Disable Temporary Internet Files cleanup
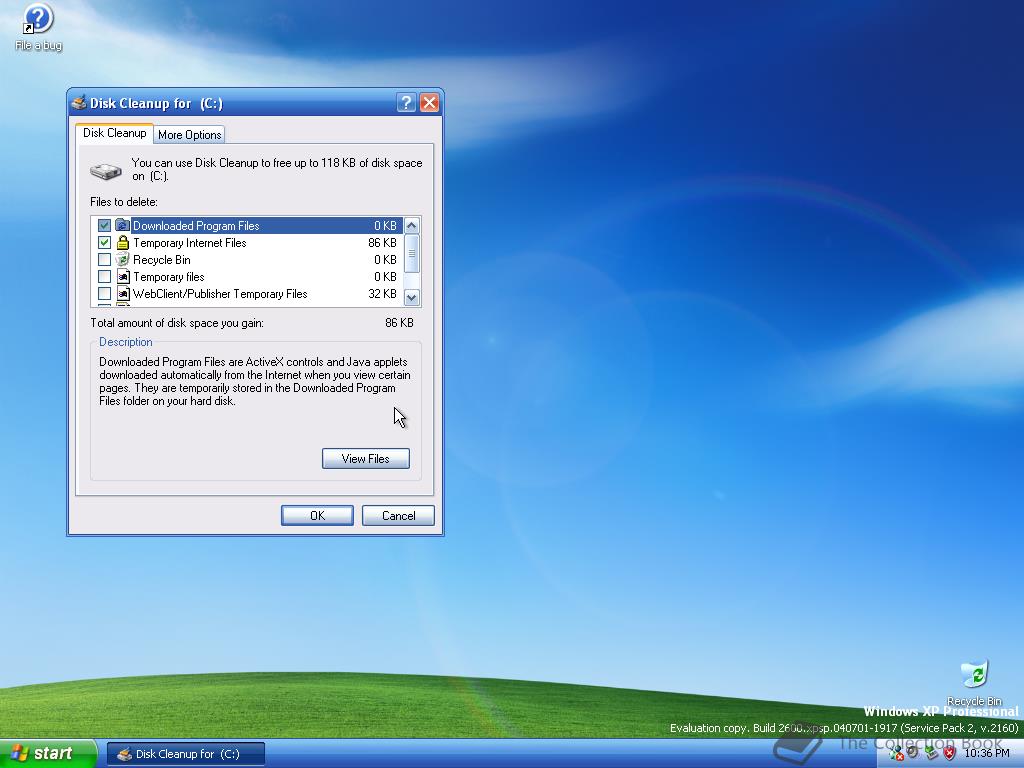The image size is (1024, 768). [x=104, y=242]
